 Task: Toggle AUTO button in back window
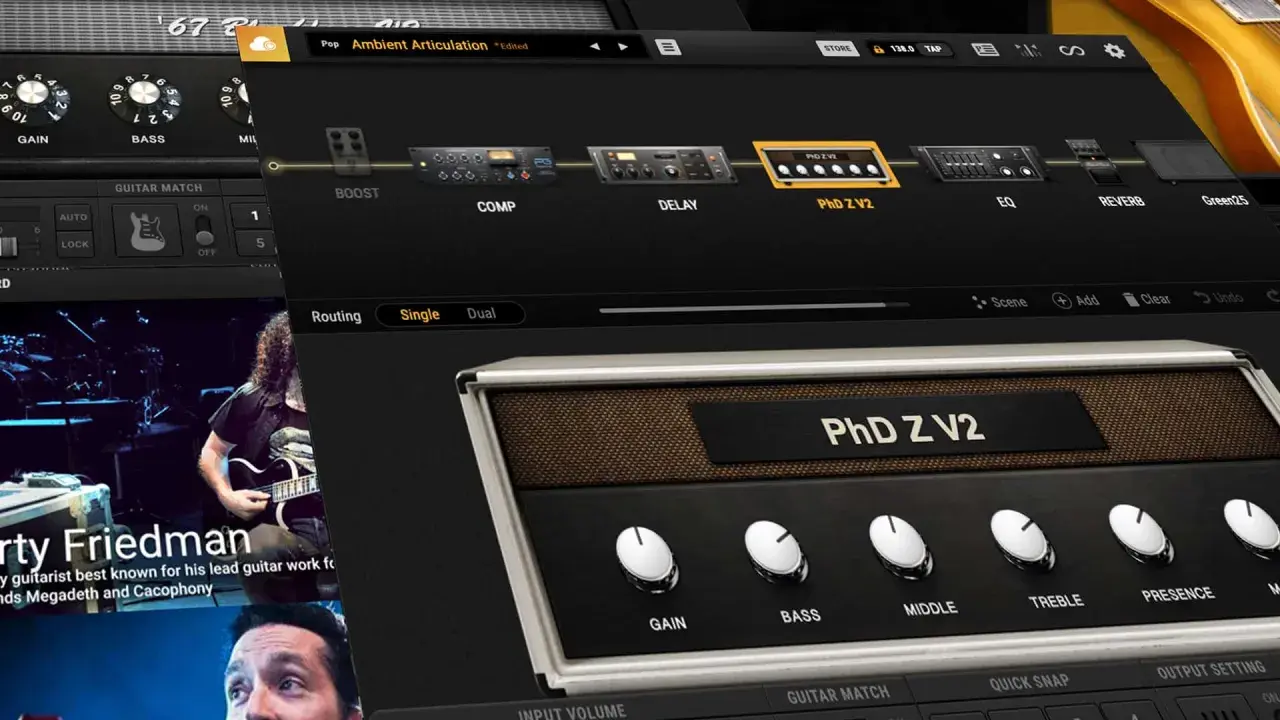point(74,217)
